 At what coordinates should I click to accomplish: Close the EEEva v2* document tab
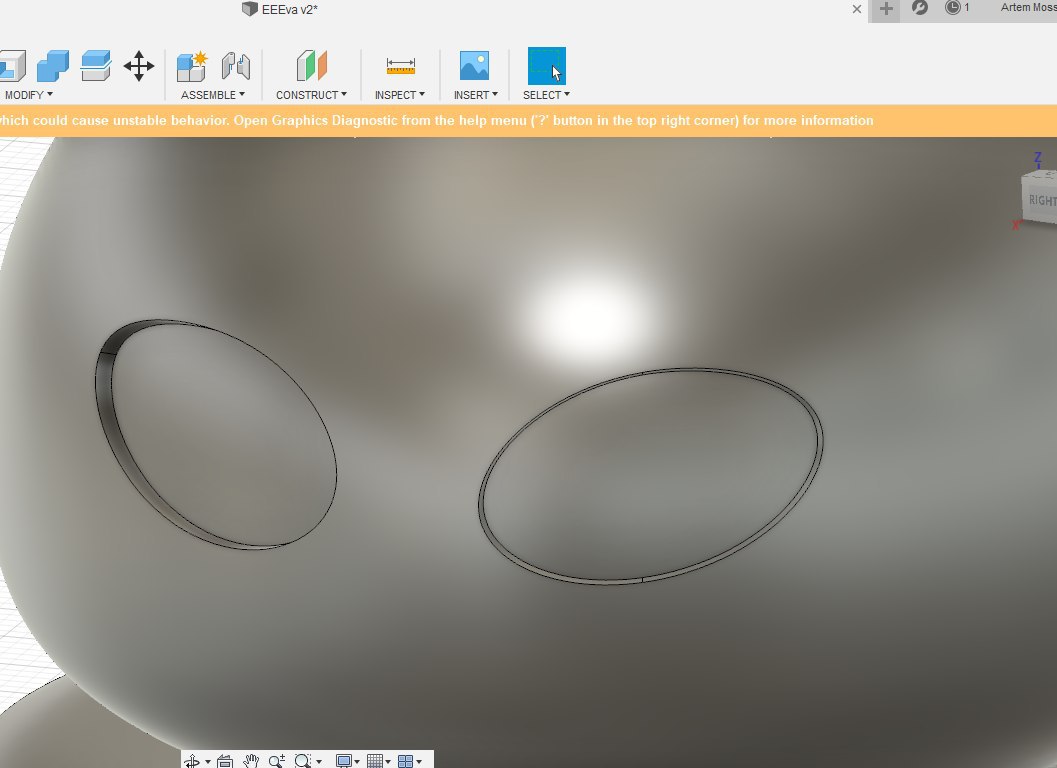(x=856, y=9)
